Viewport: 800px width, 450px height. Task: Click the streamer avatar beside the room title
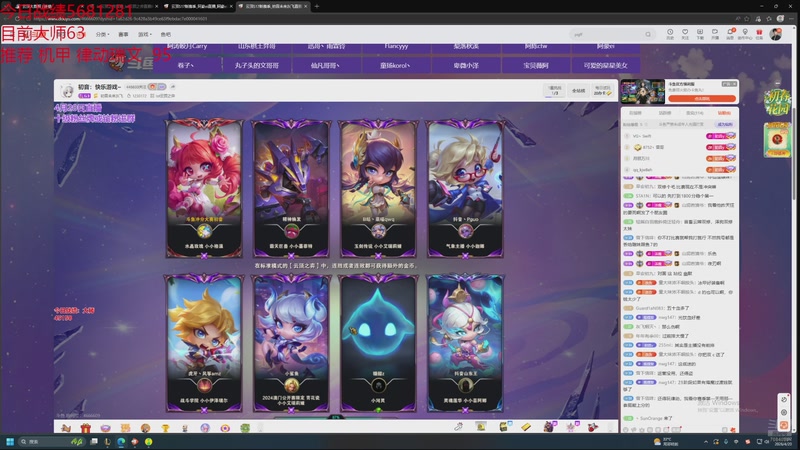(67, 90)
